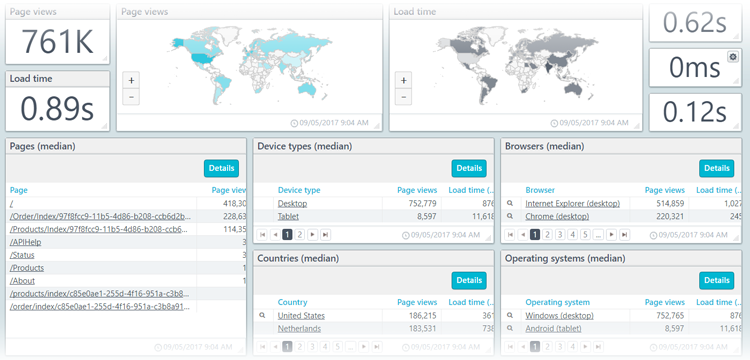Open the /APIHelp page link
Viewport: 750px width, 360px height.
click(25, 242)
